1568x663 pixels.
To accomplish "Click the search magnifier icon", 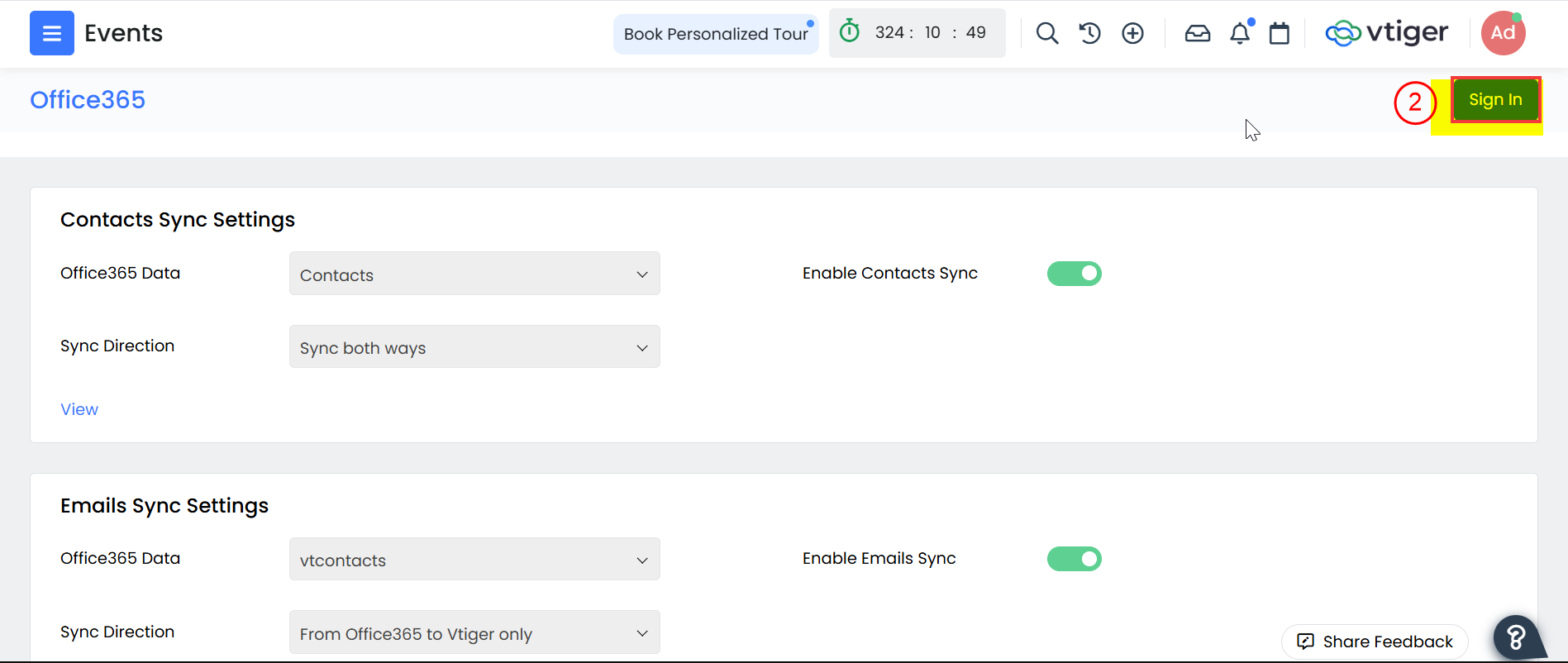I will [1047, 33].
